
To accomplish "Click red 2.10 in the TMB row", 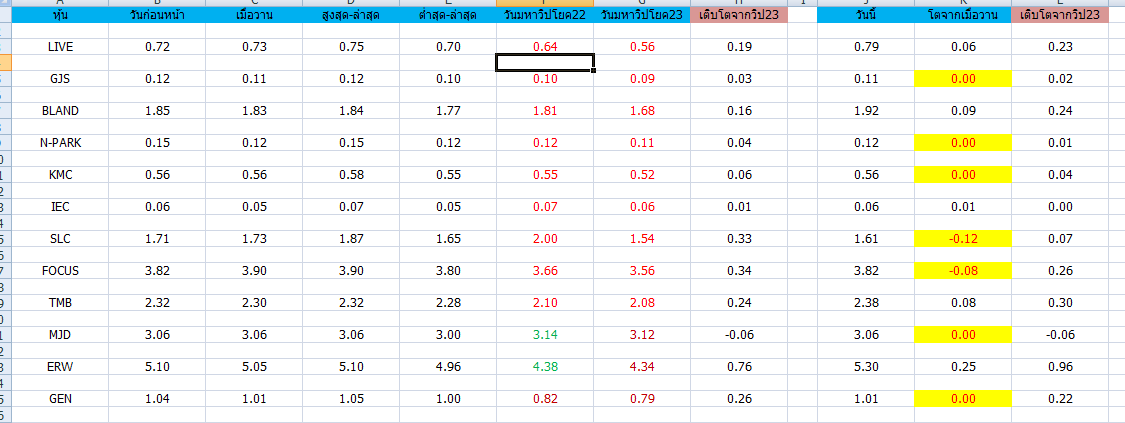I will coord(545,303).
